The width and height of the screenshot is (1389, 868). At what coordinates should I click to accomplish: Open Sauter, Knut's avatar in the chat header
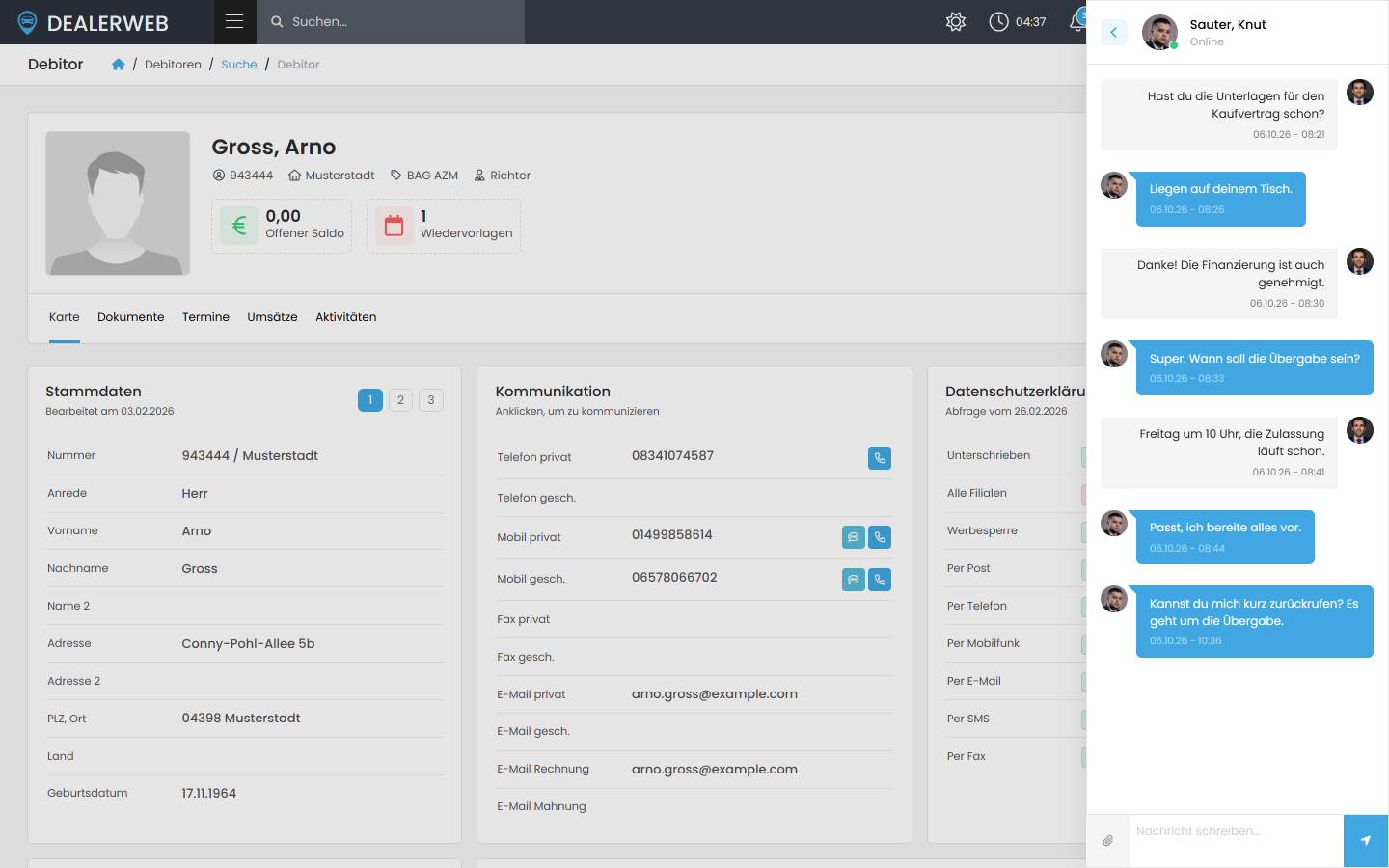coord(1159,33)
